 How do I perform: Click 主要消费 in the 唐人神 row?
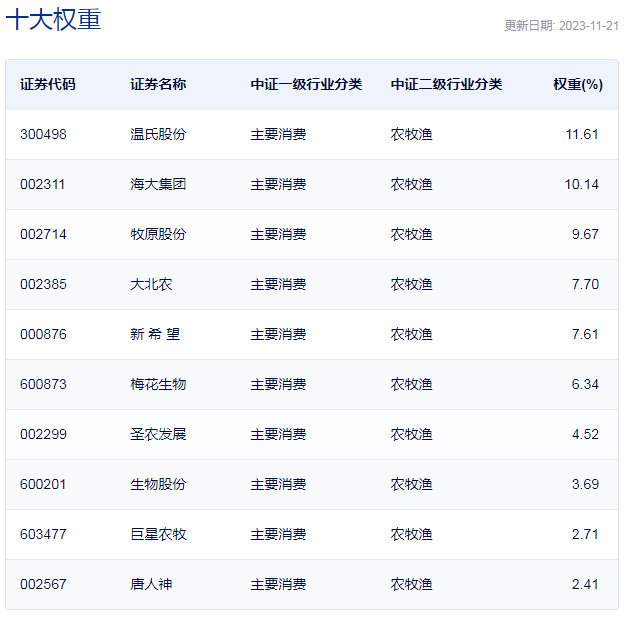coord(278,584)
